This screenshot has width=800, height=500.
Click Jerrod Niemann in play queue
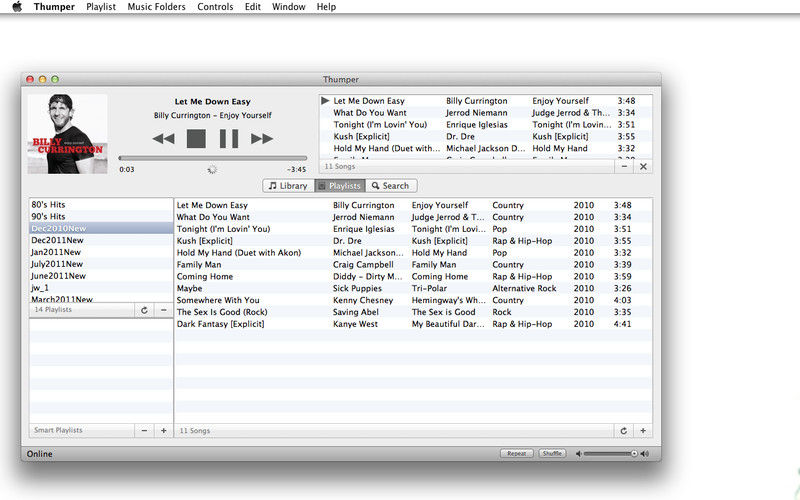tap(477, 113)
